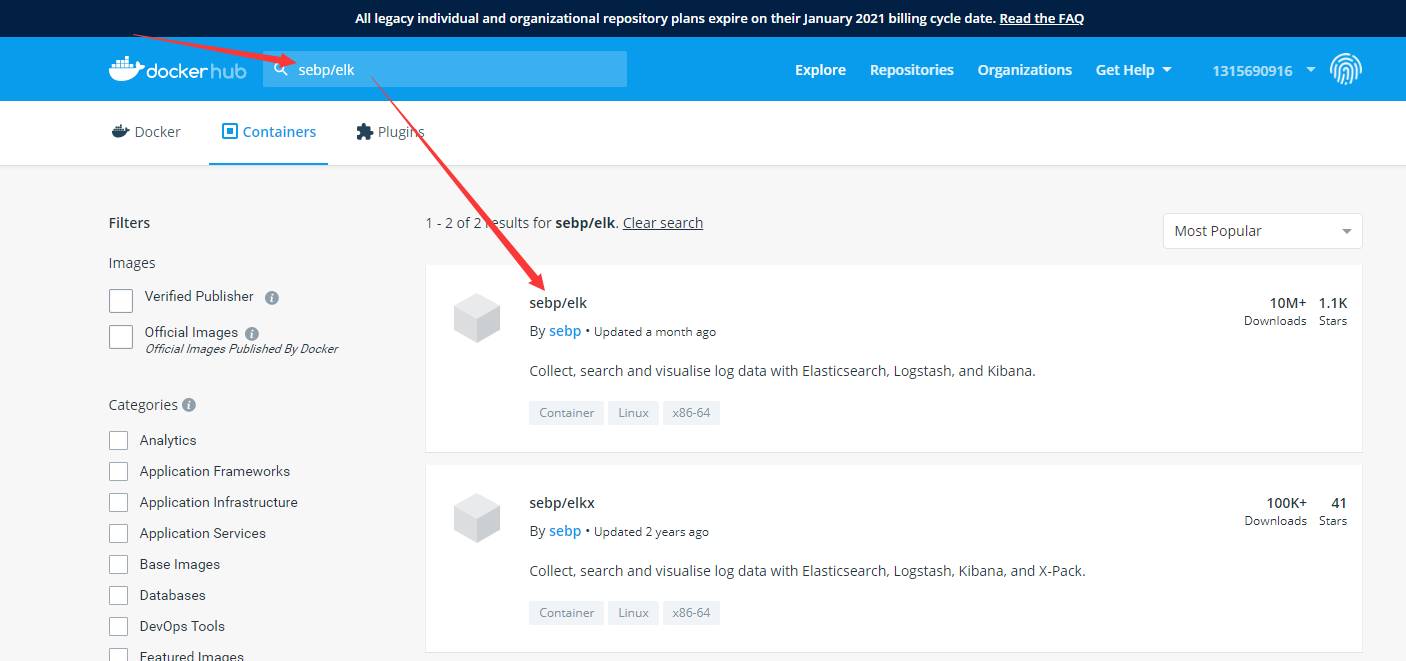Click the 100K+ Downloads count
Image resolution: width=1406 pixels, height=661 pixels.
pos(1275,511)
